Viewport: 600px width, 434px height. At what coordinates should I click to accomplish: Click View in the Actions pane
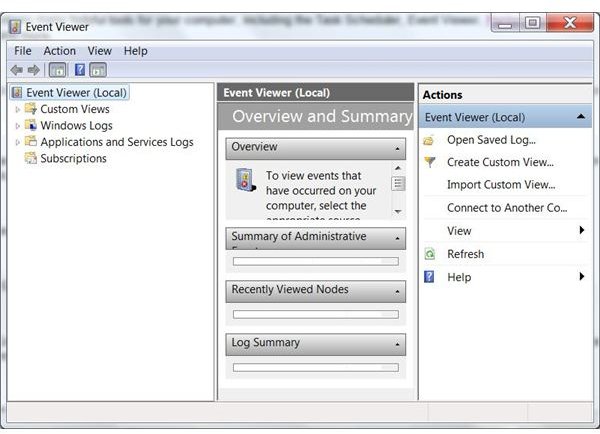pos(459,231)
